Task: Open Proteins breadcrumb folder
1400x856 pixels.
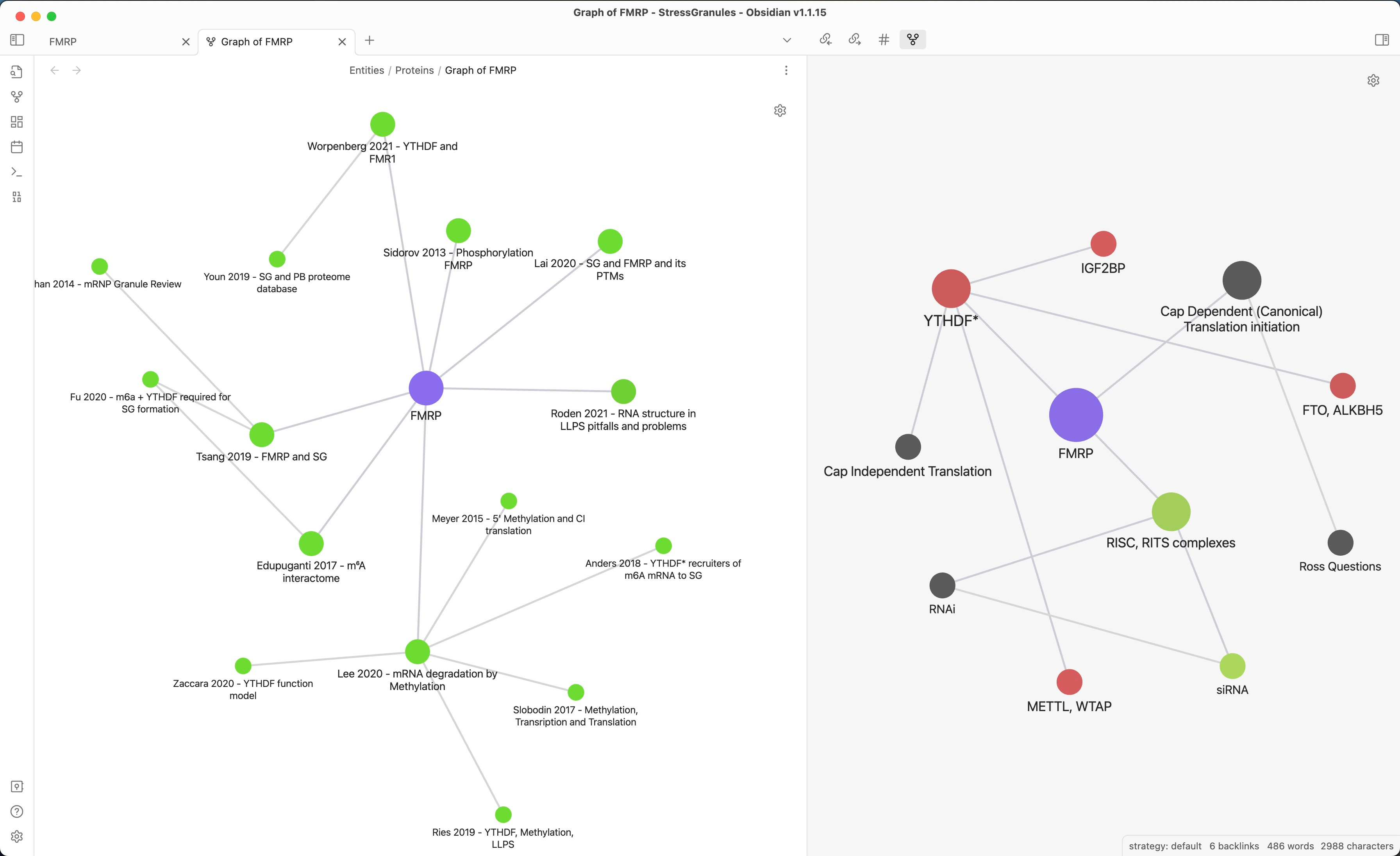Action: (x=414, y=70)
